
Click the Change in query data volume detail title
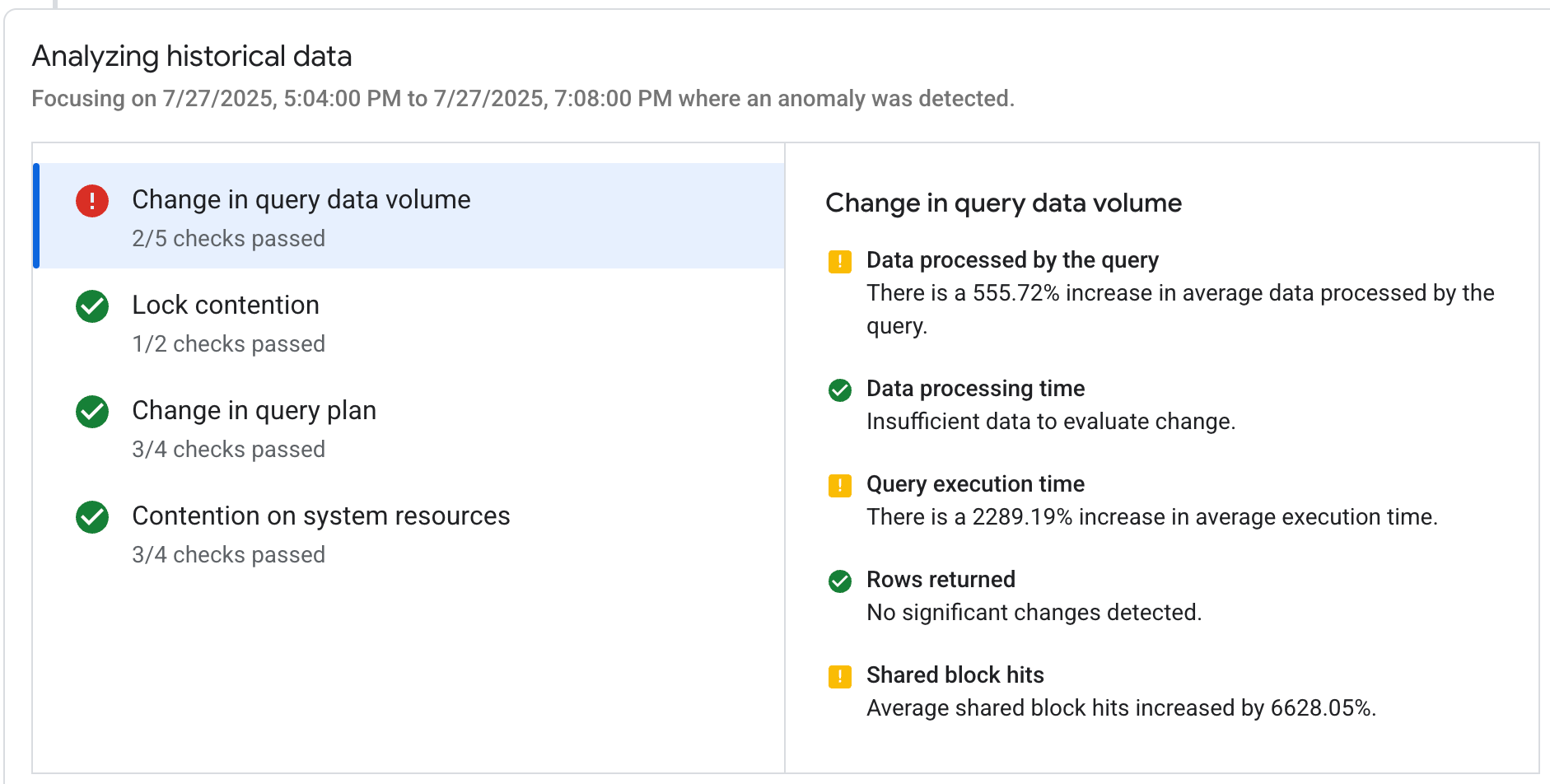[x=1003, y=203]
